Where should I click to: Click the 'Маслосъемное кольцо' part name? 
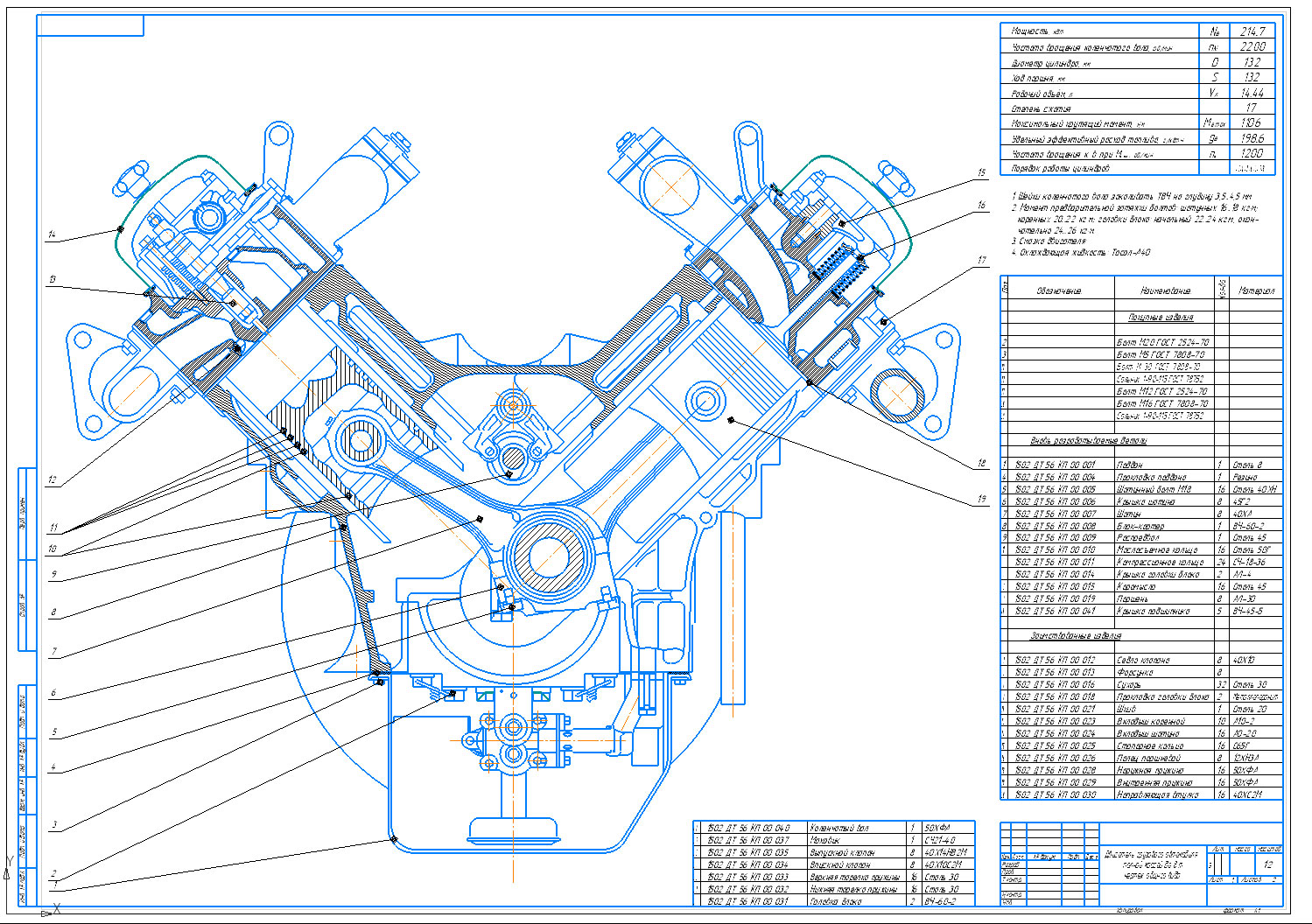coord(1157,550)
